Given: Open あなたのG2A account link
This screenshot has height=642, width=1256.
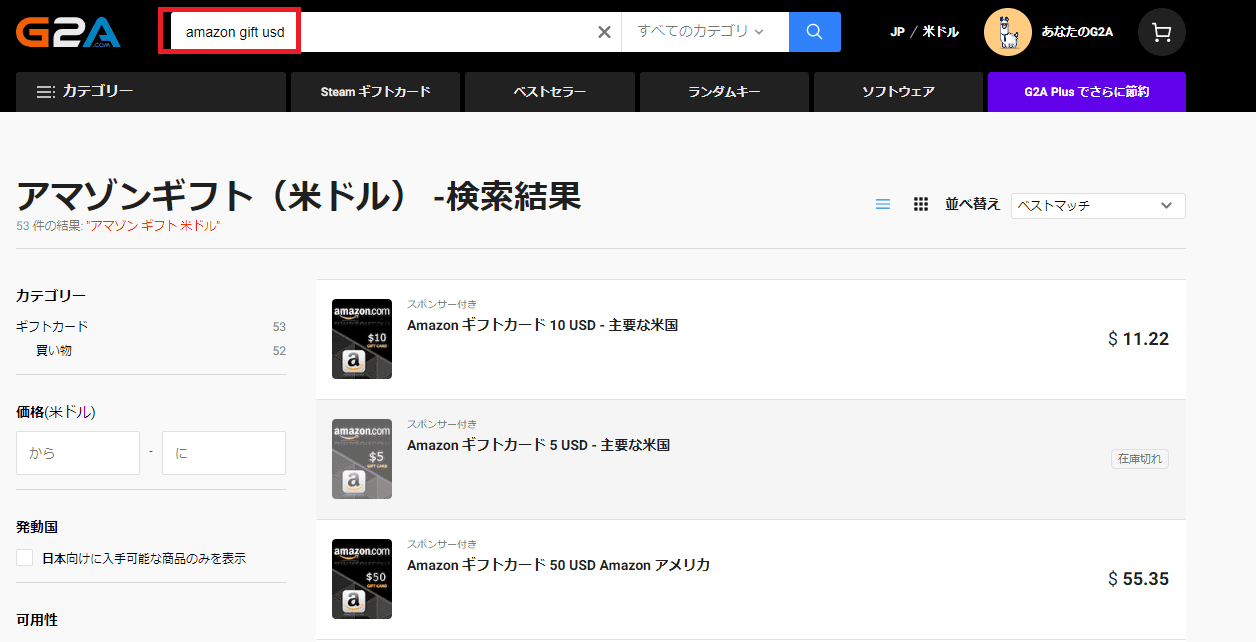Looking at the screenshot, I should pyautogui.click(x=1077, y=32).
